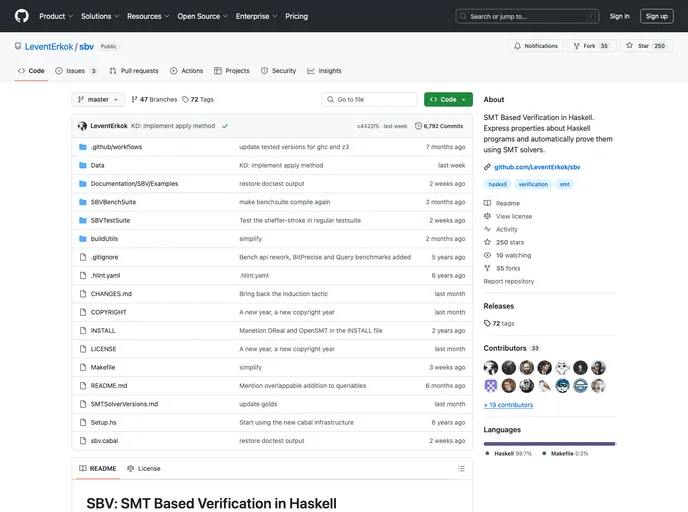View the 250 stars link
The width and height of the screenshot is (688, 512).
tap(504, 242)
